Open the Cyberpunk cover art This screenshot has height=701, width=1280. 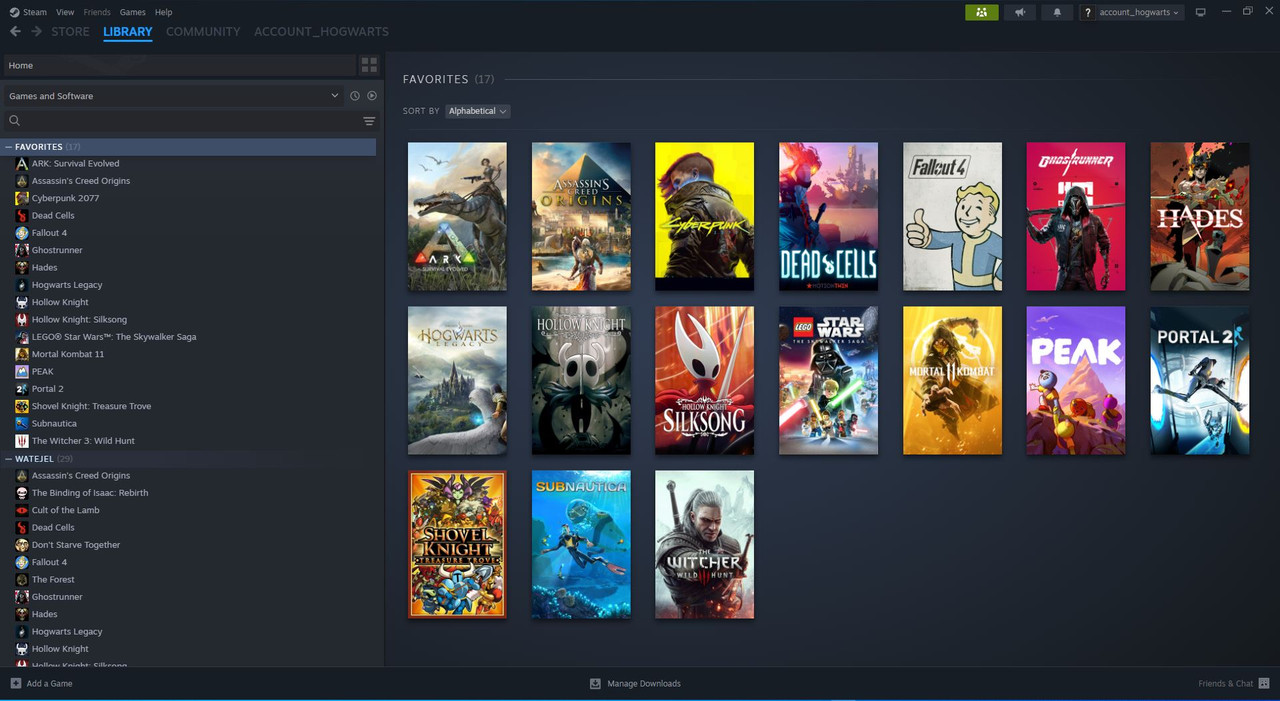point(705,216)
